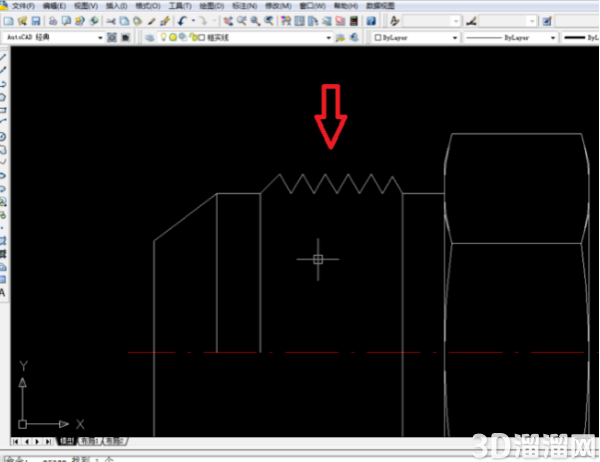Screen dimensions: 600x462
Task: Click the Copy icon
Action: click(124, 21)
